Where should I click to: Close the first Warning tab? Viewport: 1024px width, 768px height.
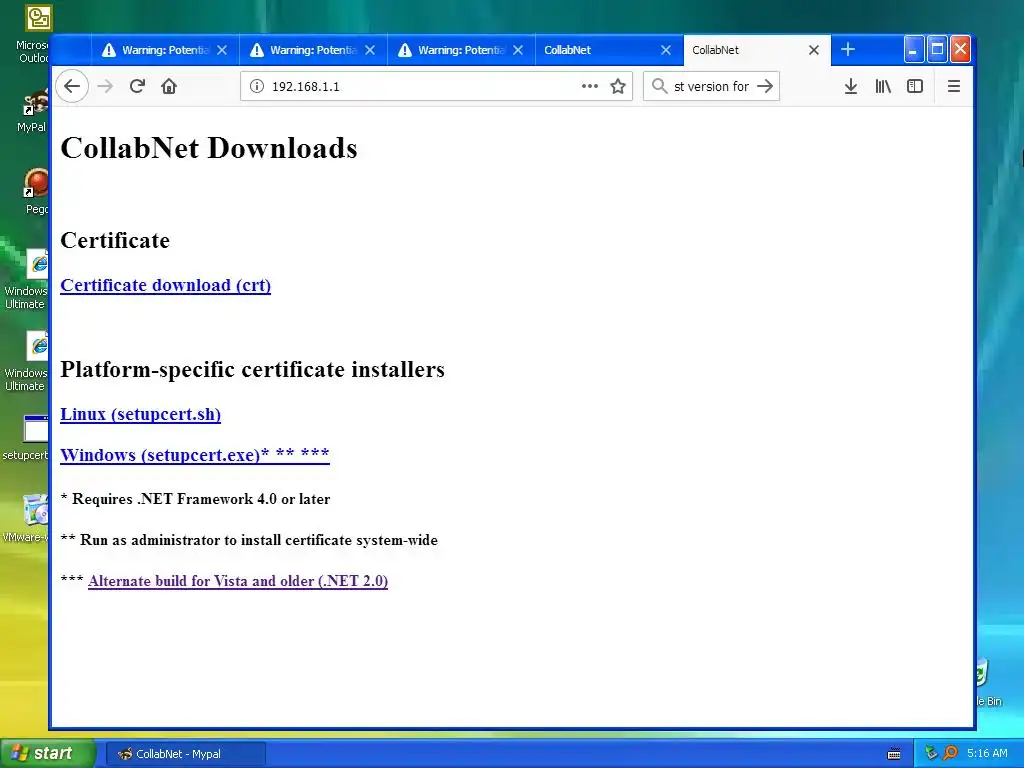(222, 50)
